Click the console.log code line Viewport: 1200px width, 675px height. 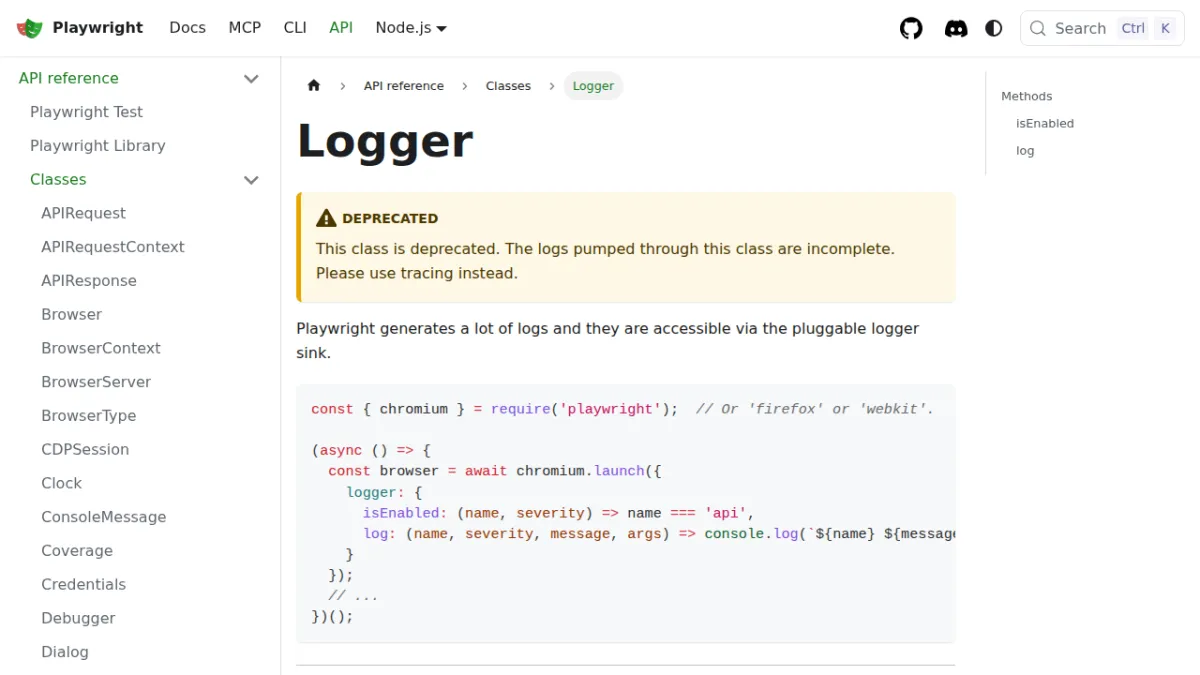tap(659, 534)
